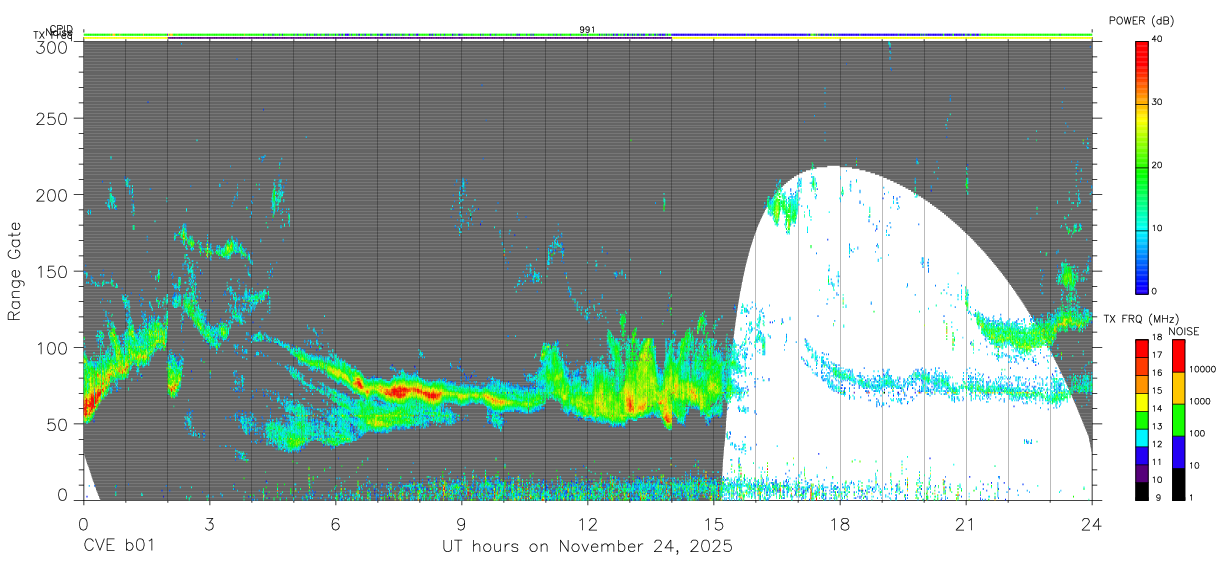Viewport: 1228px width, 567px height.
Task: Click the 10000 label on NOISE scale
Action: [1202, 370]
